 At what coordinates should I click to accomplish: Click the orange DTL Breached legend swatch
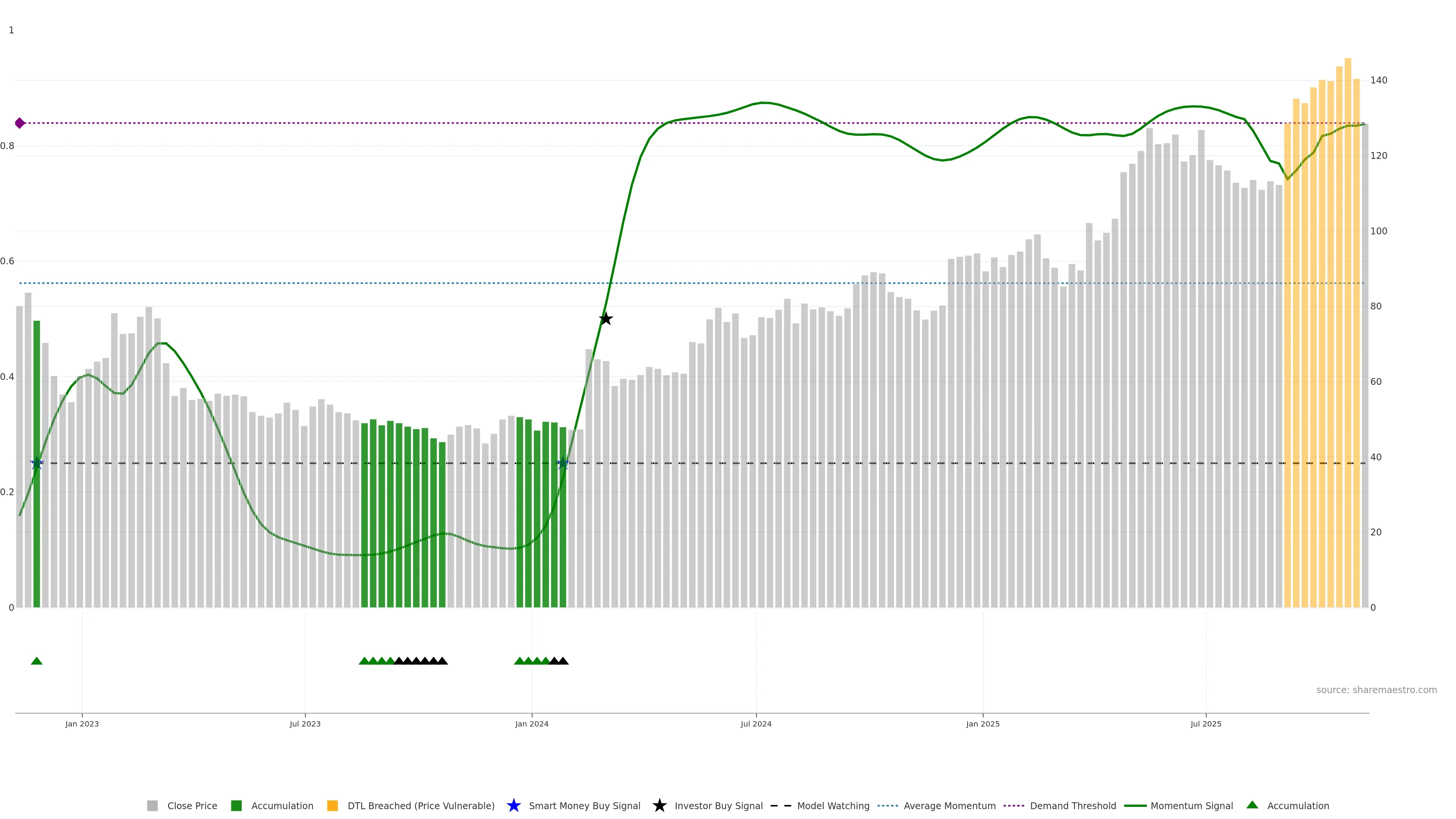point(333,806)
